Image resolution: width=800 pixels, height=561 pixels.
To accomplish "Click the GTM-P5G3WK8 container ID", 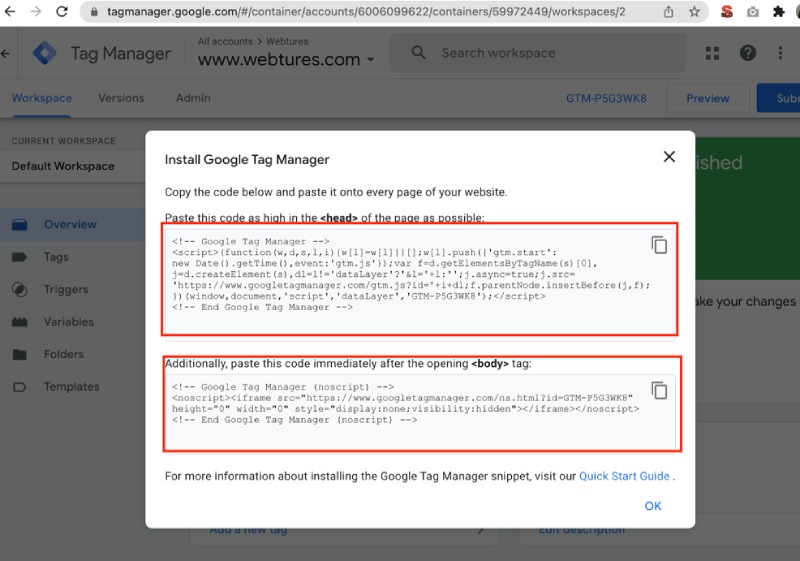I will [606, 98].
